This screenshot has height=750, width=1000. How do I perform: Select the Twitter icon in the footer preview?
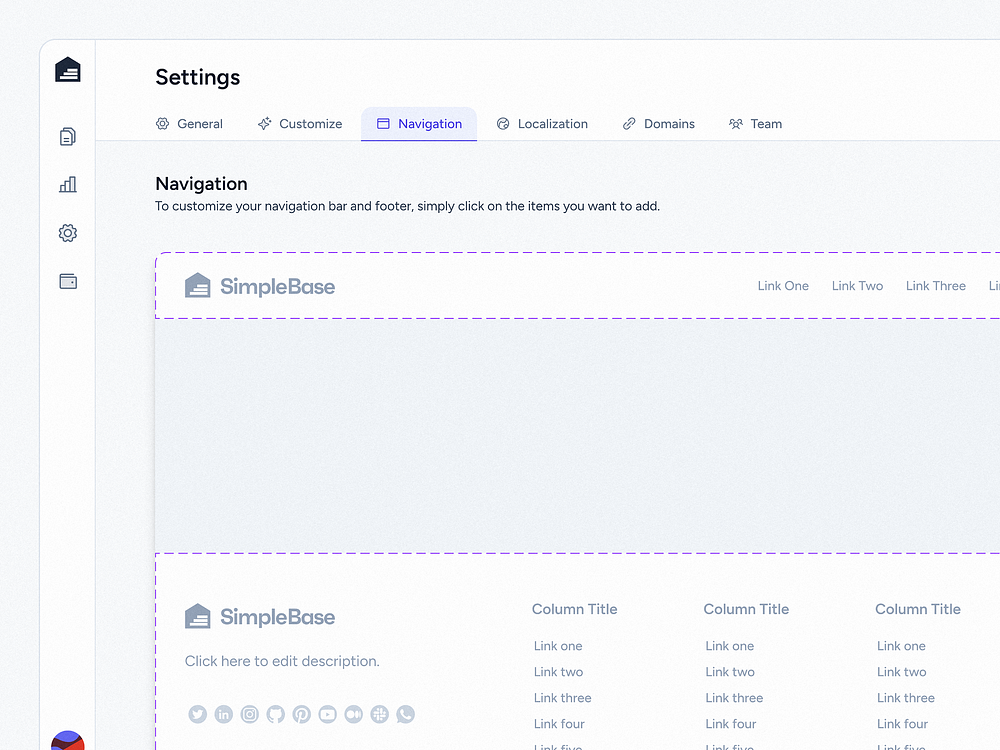tap(197, 714)
